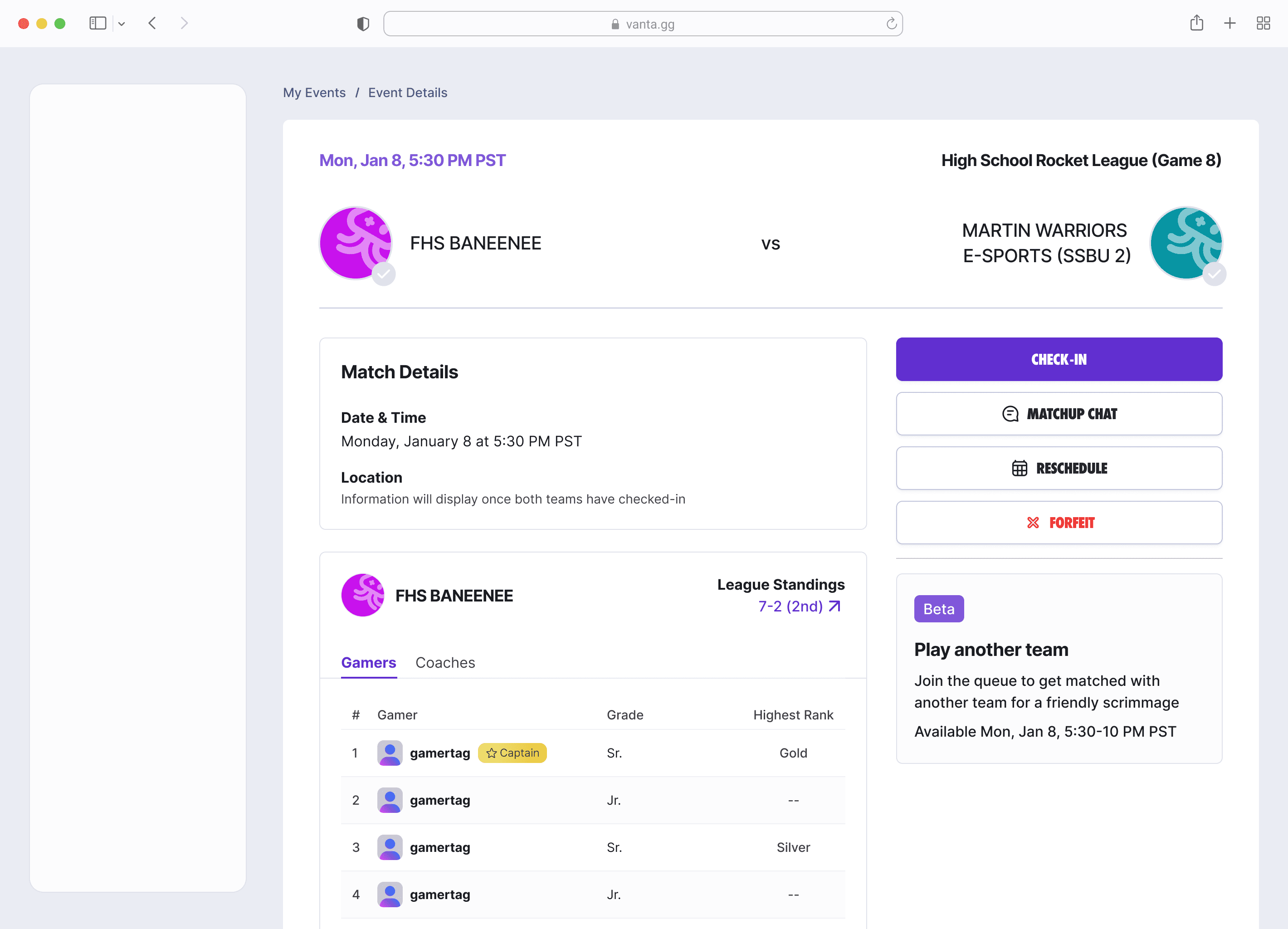Show tab overview grid icon
The height and width of the screenshot is (929, 1288).
tap(1263, 23)
